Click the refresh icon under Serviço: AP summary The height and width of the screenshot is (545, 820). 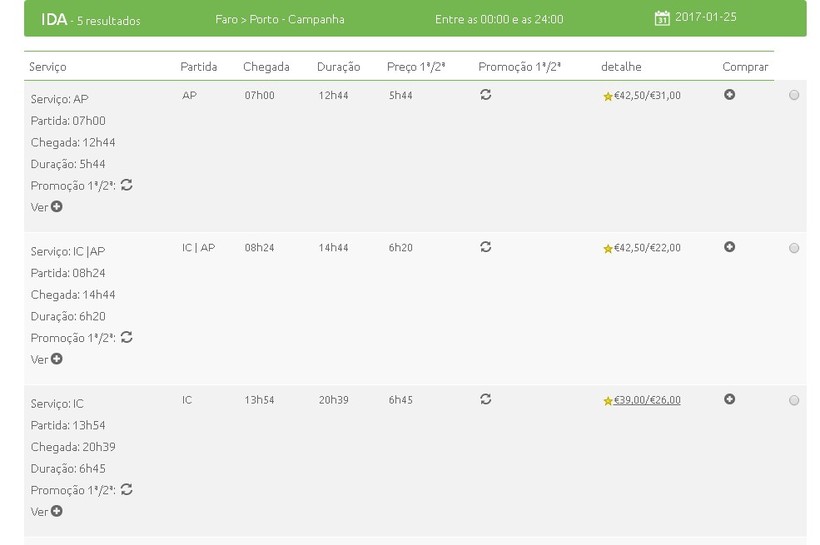(127, 185)
